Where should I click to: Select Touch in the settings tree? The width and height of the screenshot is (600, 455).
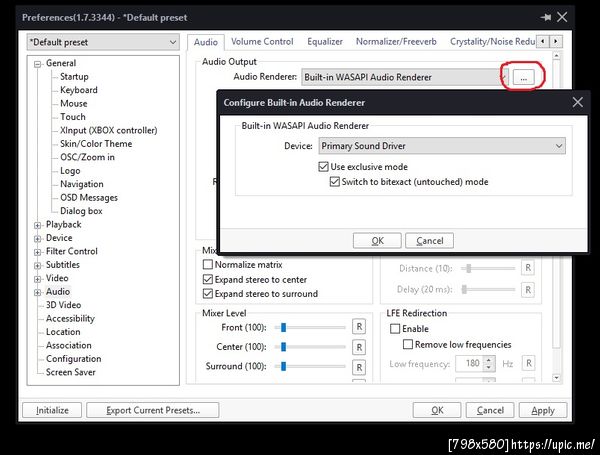[72, 117]
